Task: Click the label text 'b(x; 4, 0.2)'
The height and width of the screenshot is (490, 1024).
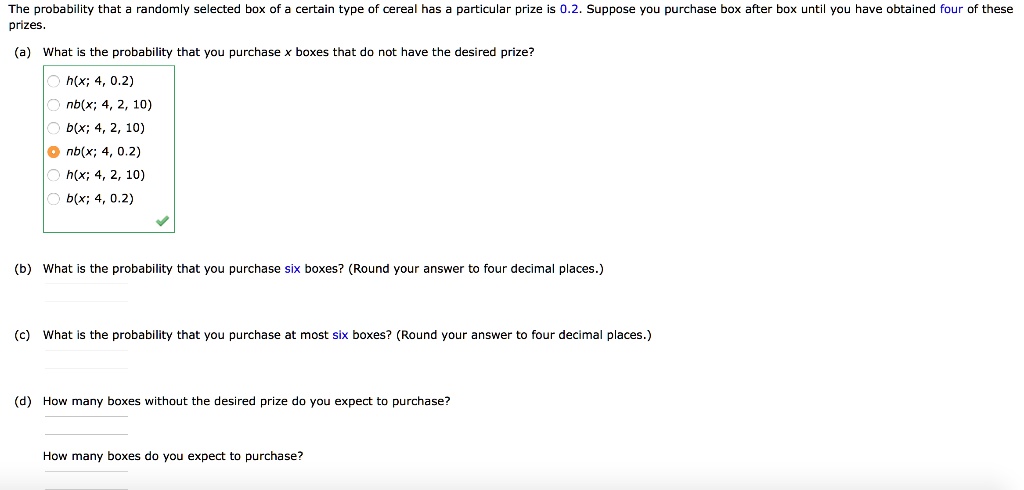Action: tap(100, 199)
